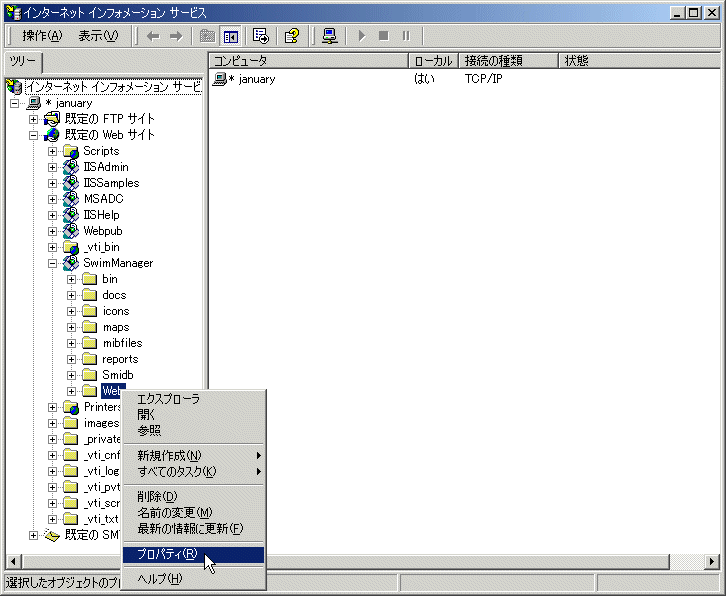The width and height of the screenshot is (726, 596).
Task: Click the horizontal scrollbar right arrow
Action: [711, 562]
